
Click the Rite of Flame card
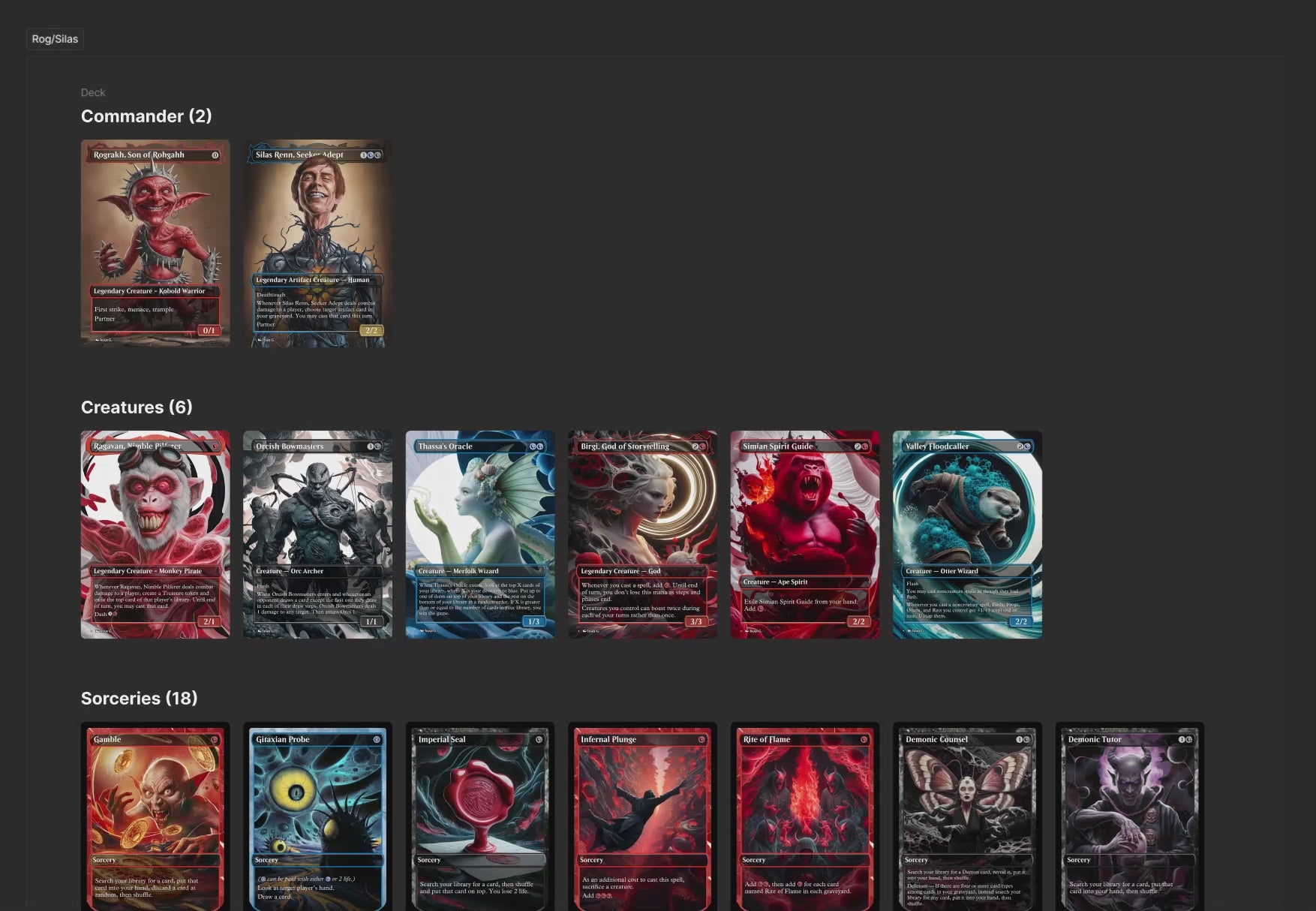[x=805, y=816]
